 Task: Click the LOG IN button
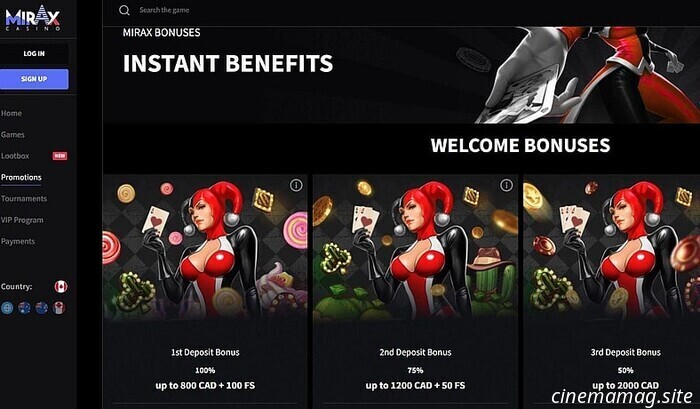tap(34, 54)
